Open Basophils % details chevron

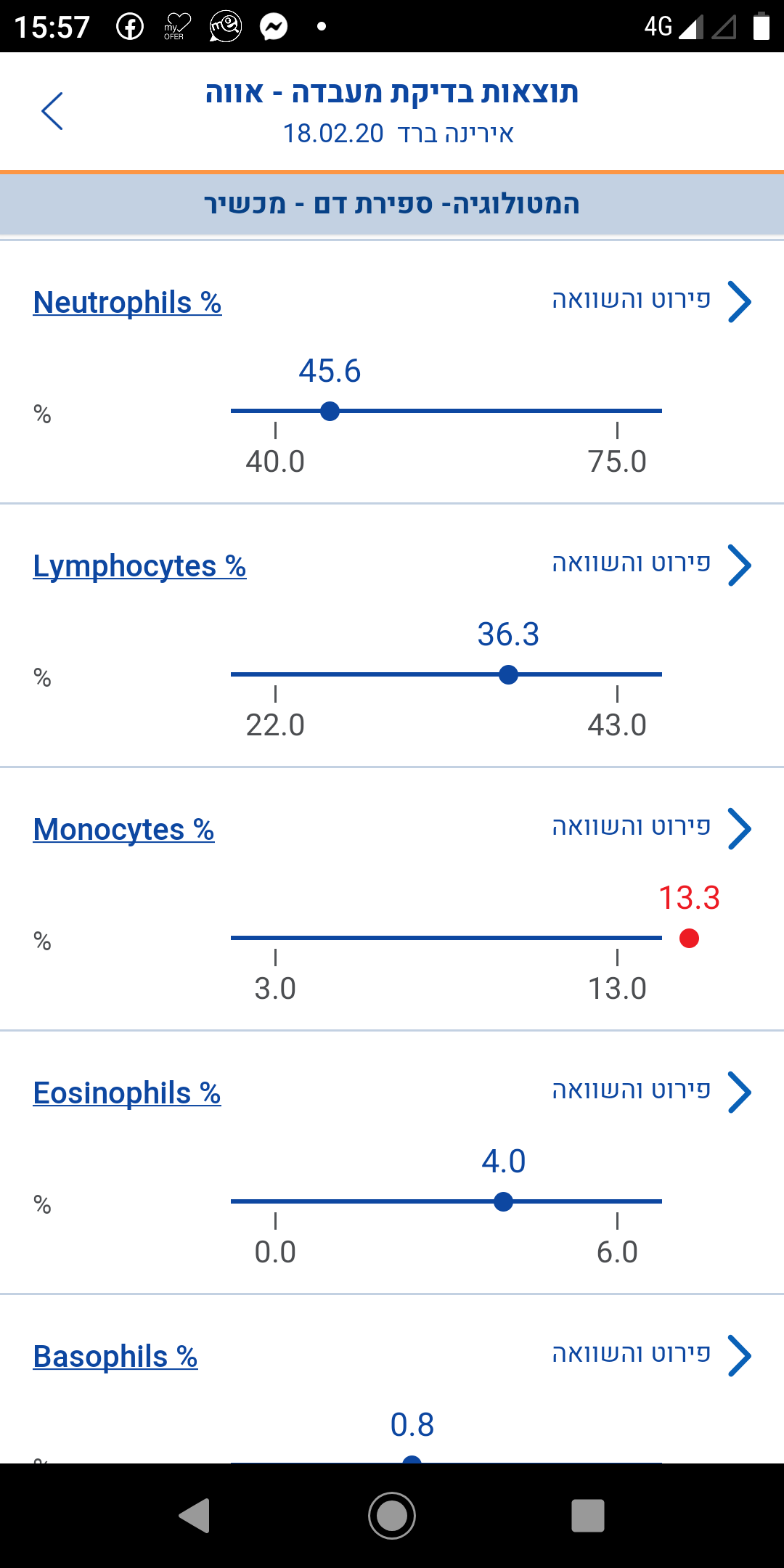(x=739, y=1356)
